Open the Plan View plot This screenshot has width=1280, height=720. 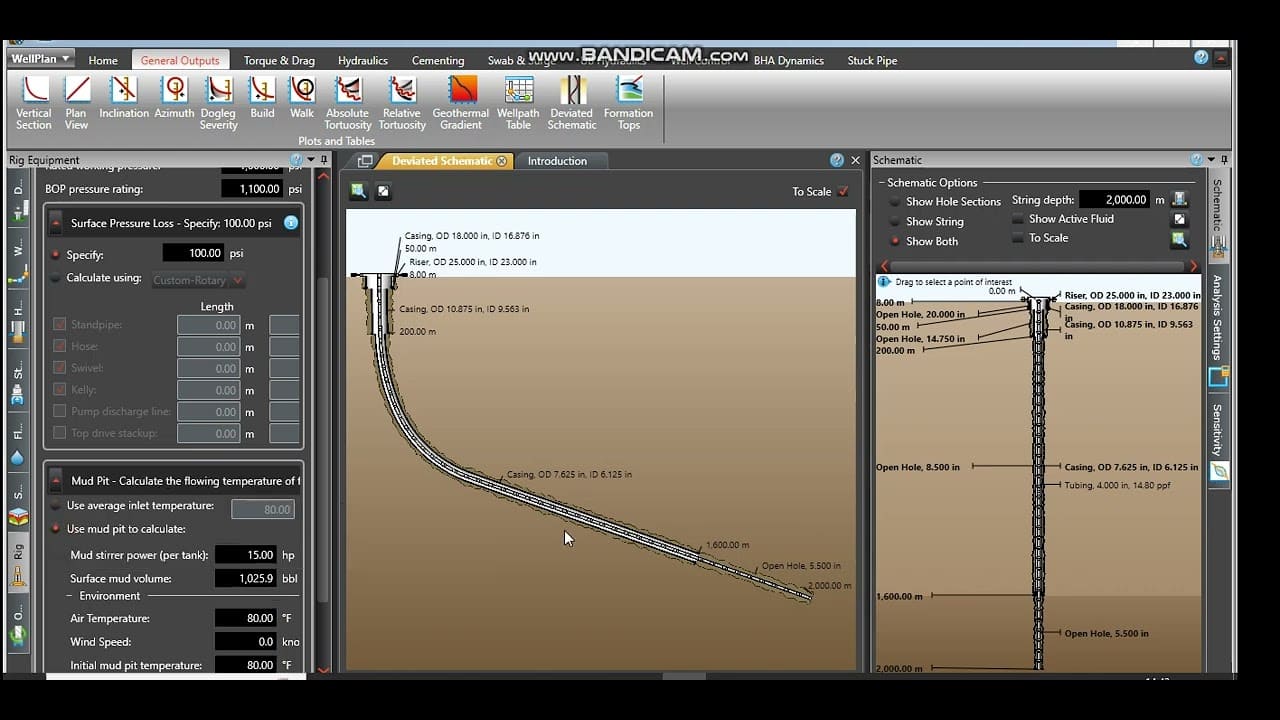click(x=76, y=103)
